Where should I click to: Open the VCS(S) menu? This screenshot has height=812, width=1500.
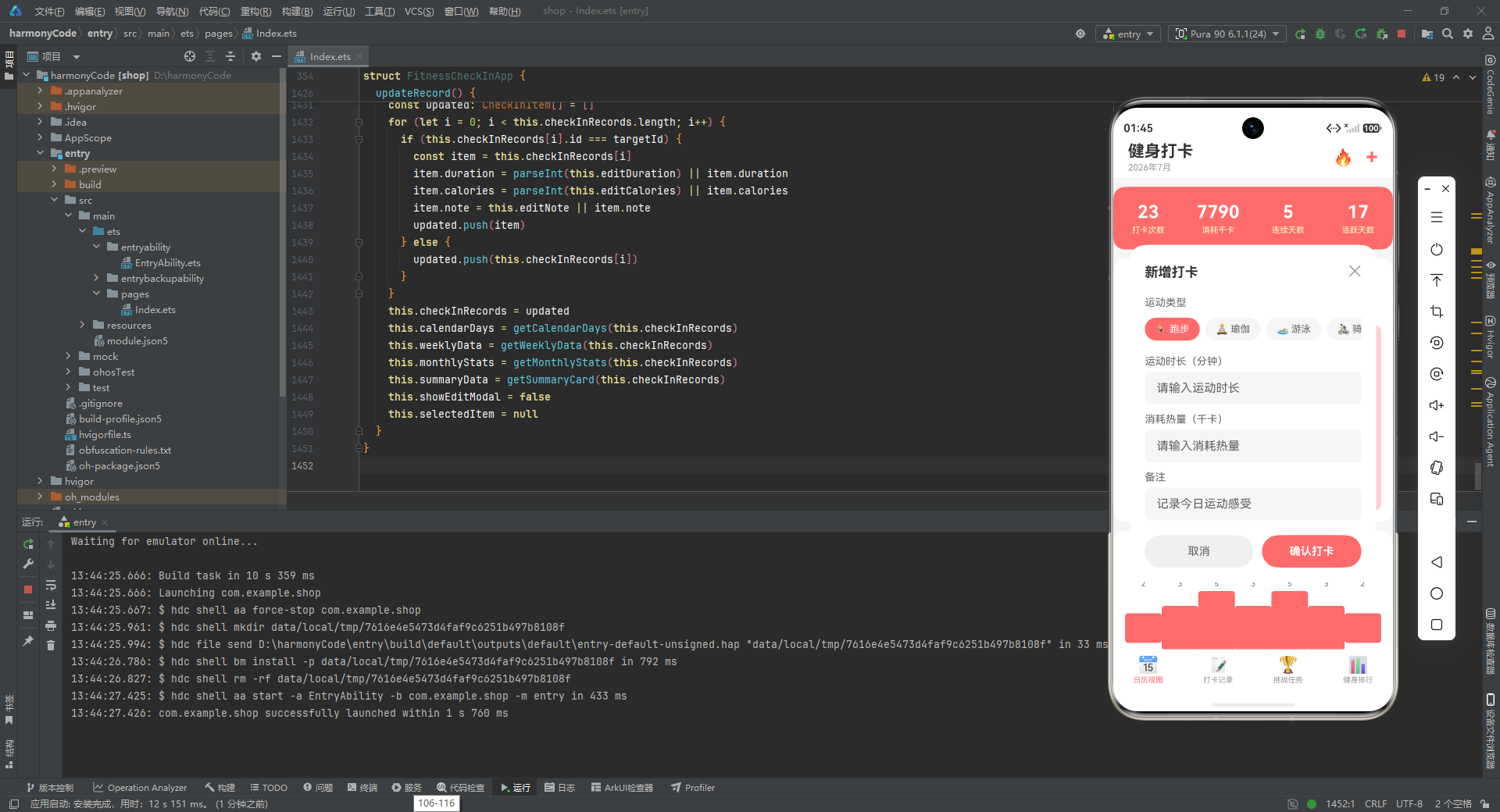[419, 11]
